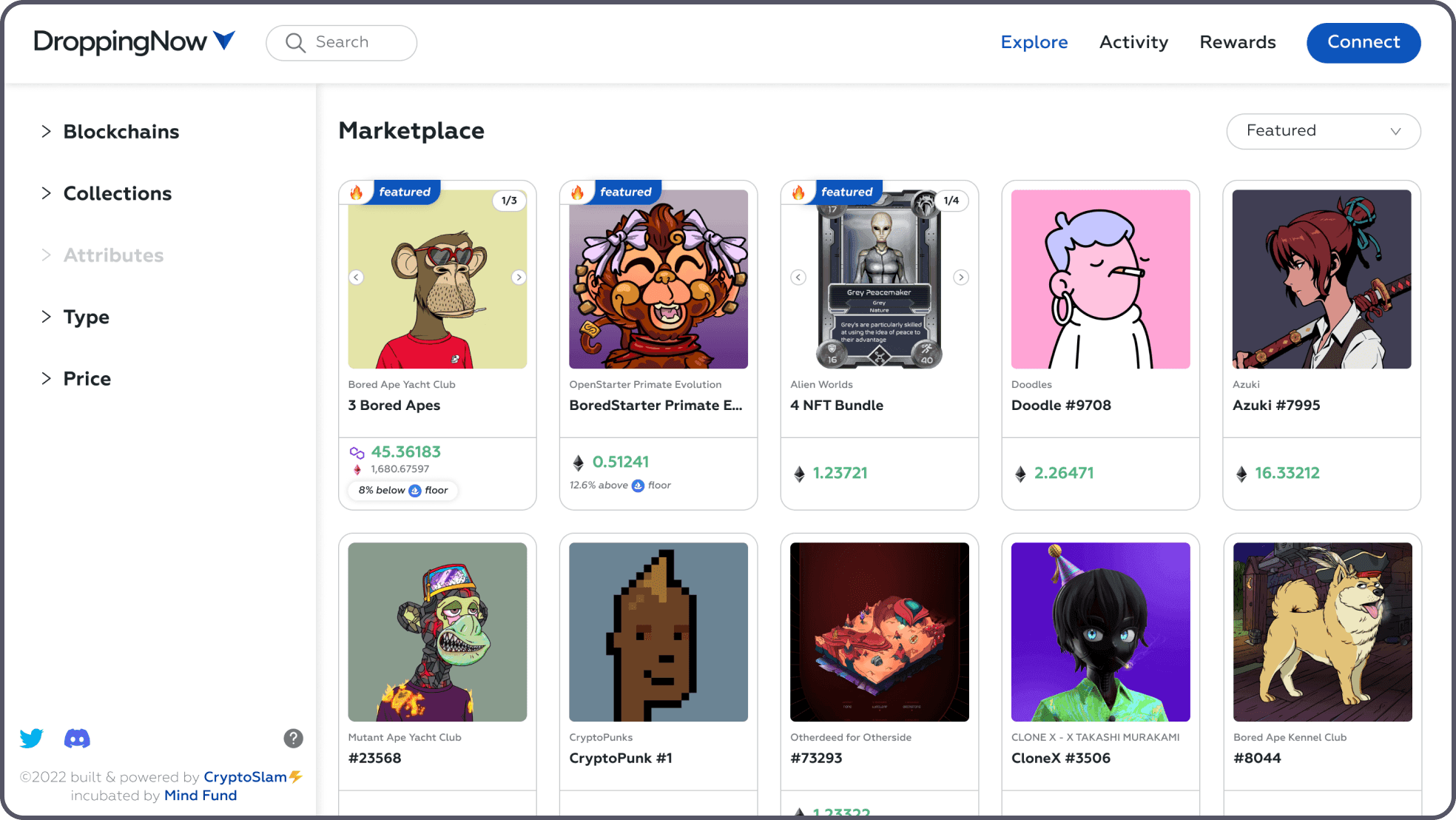
Task: Click the OpenStarter Primate Evolution collection name
Action: click(645, 385)
